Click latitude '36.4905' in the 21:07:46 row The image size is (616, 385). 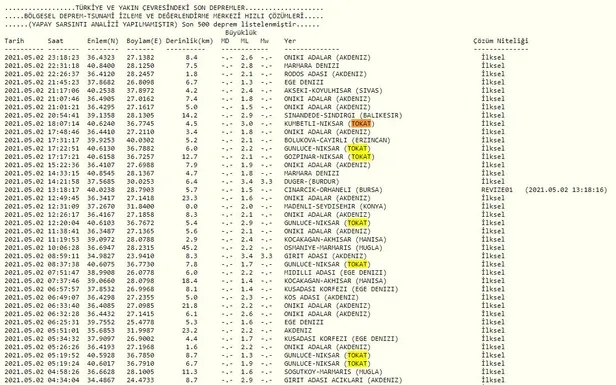(x=101, y=99)
